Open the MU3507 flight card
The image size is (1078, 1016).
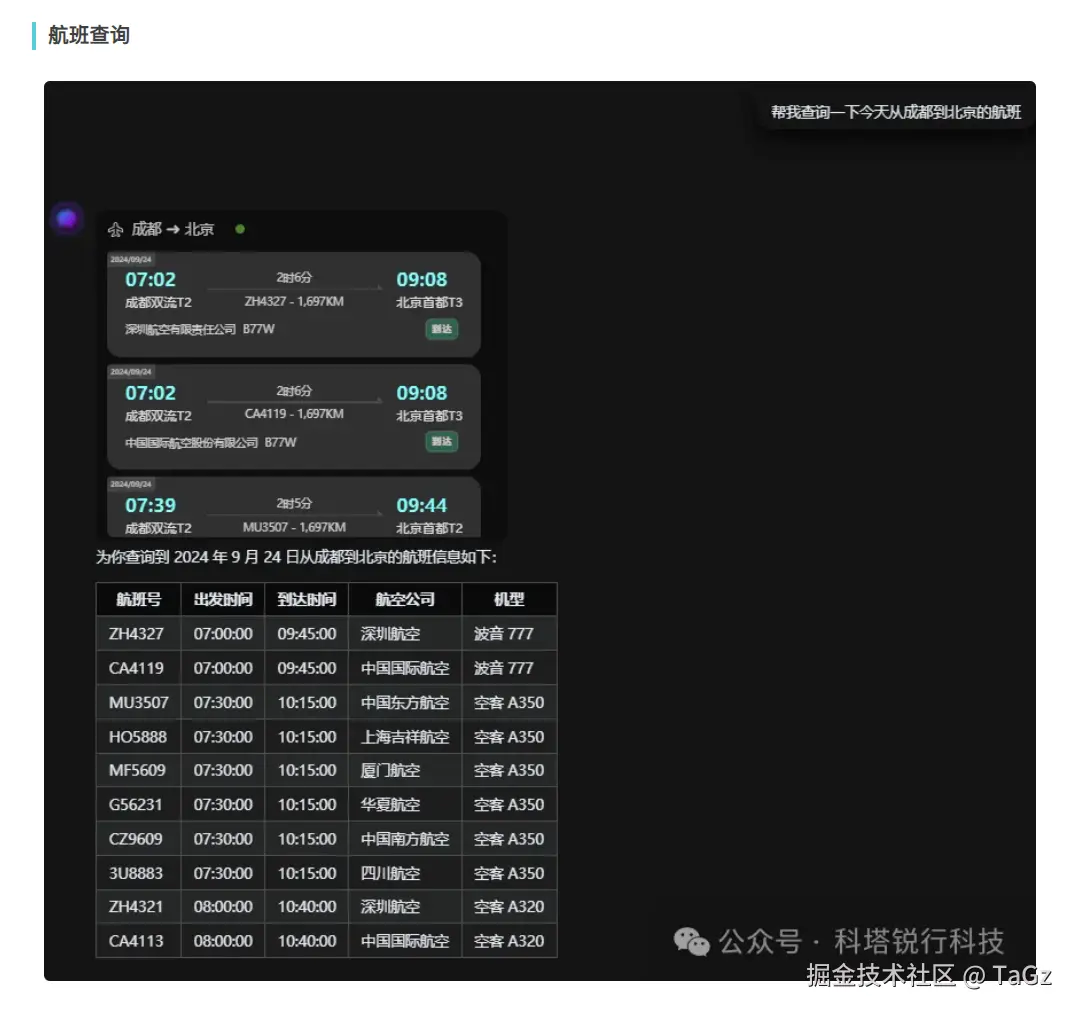point(294,507)
